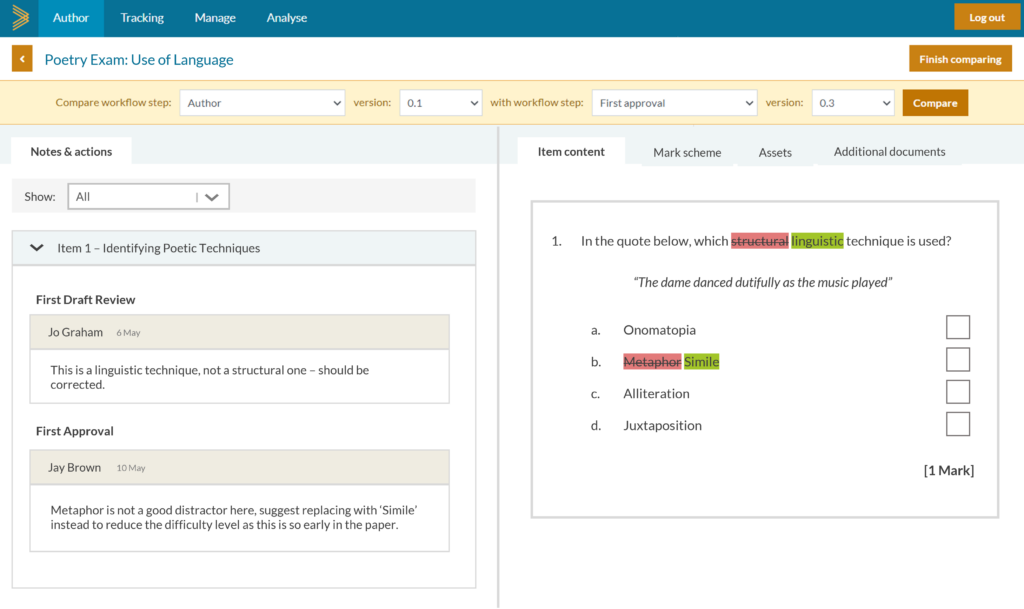Collapse the Item 1 chevron icon
The height and width of the screenshot is (609, 1024).
point(37,248)
